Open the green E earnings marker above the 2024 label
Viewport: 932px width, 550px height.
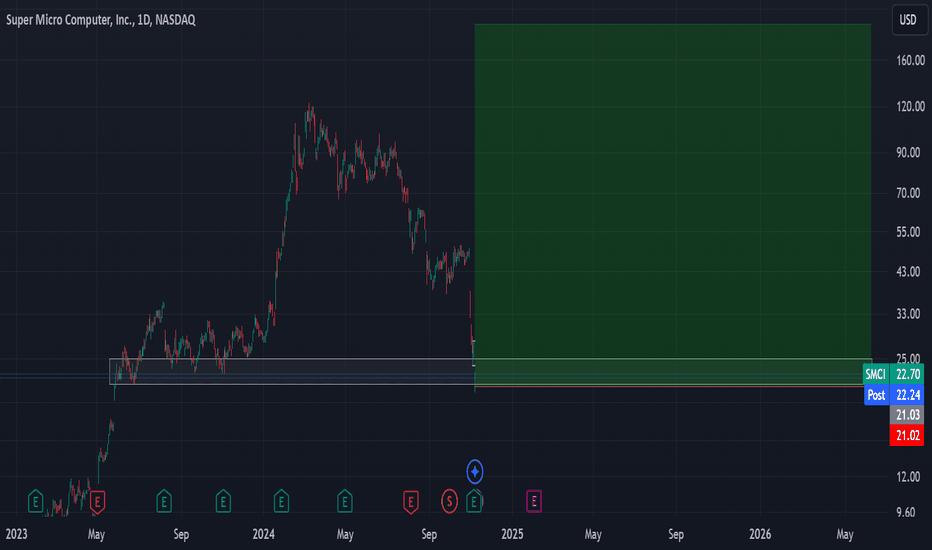(x=281, y=501)
